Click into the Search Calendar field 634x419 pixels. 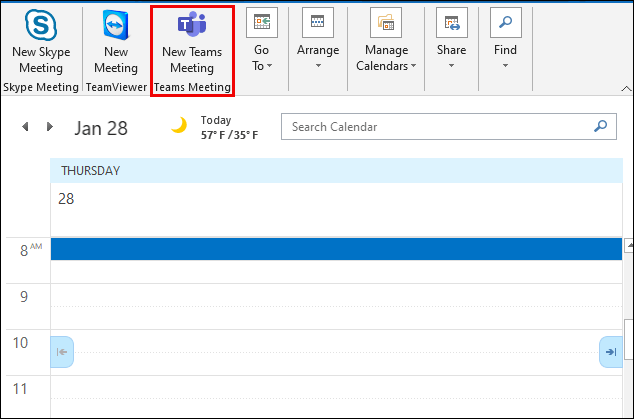point(449,127)
